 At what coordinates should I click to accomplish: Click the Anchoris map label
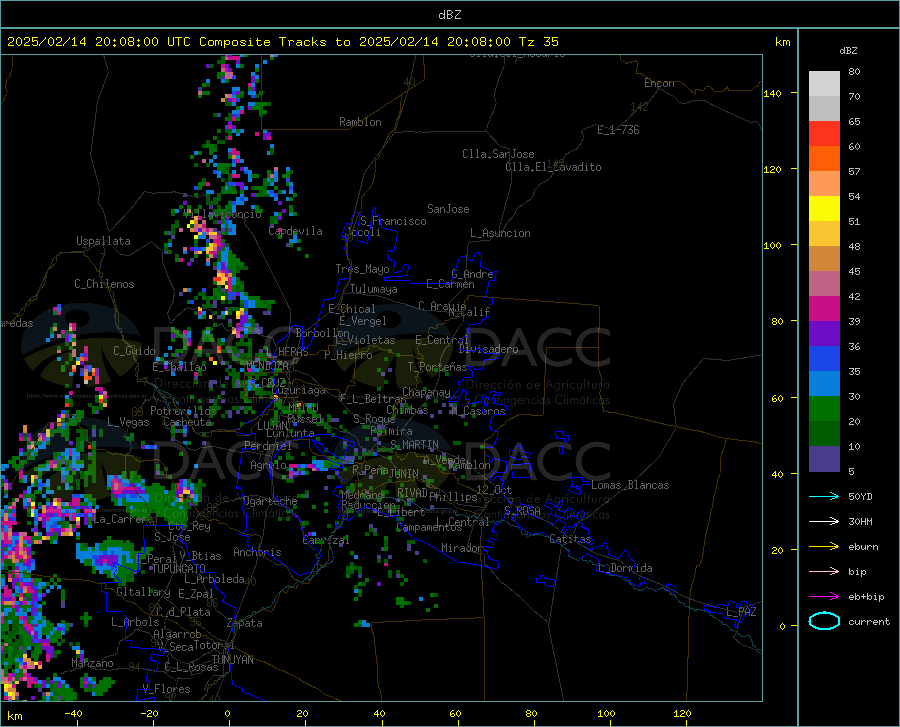(257, 553)
